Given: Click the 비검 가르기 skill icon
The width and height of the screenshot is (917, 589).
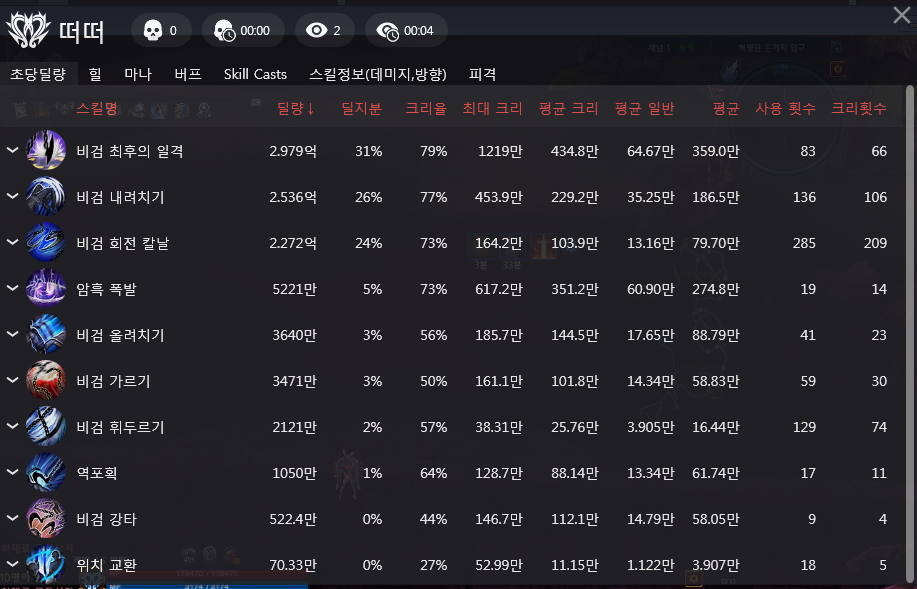Looking at the screenshot, I should (46, 381).
